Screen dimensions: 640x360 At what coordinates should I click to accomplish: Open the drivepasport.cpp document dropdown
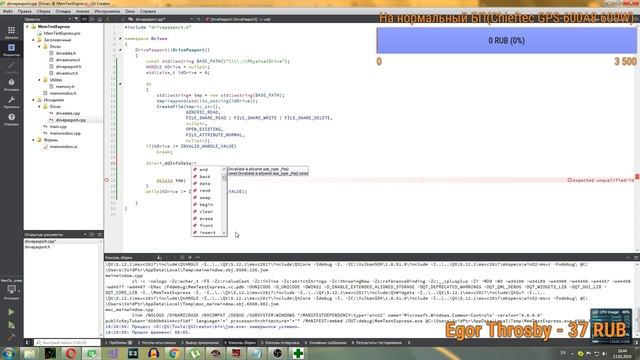(x=191, y=19)
